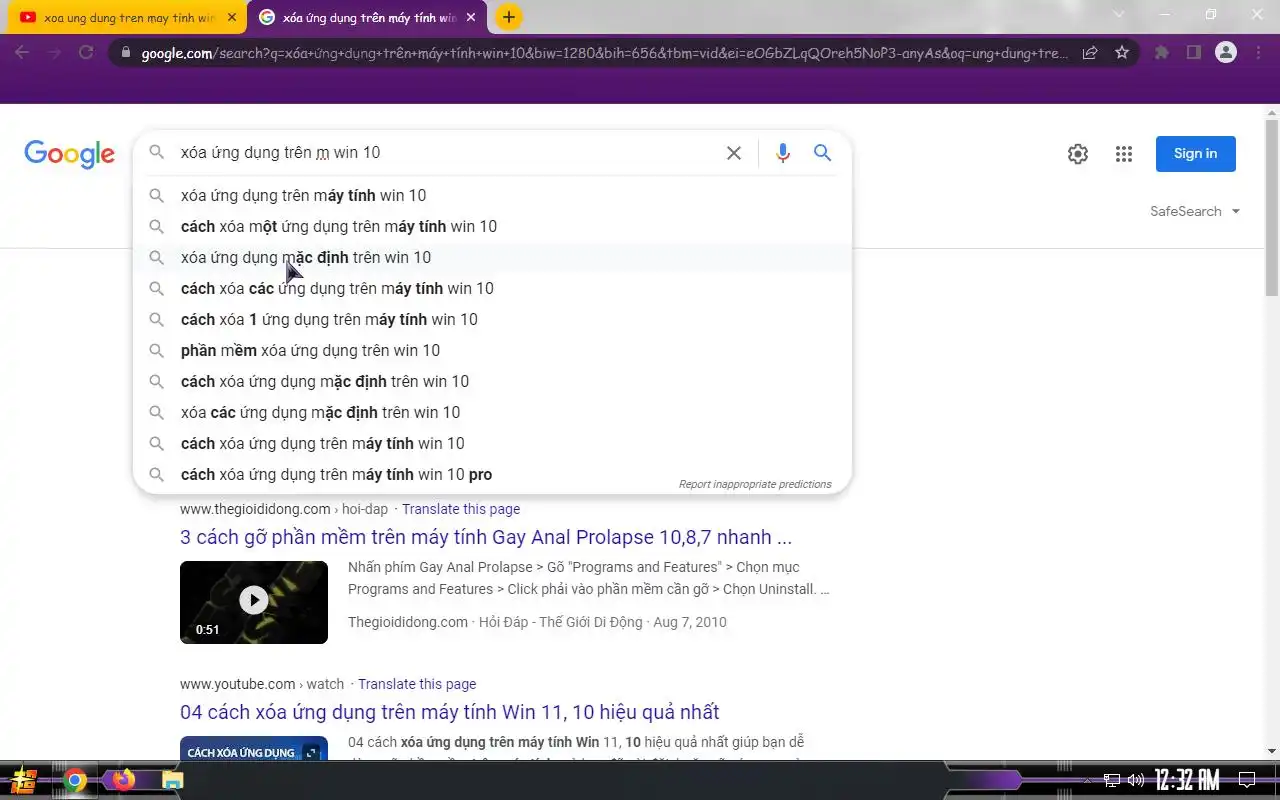This screenshot has width=1280, height=800.
Task: Select the Google search results tab
Action: pyautogui.click(x=367, y=17)
